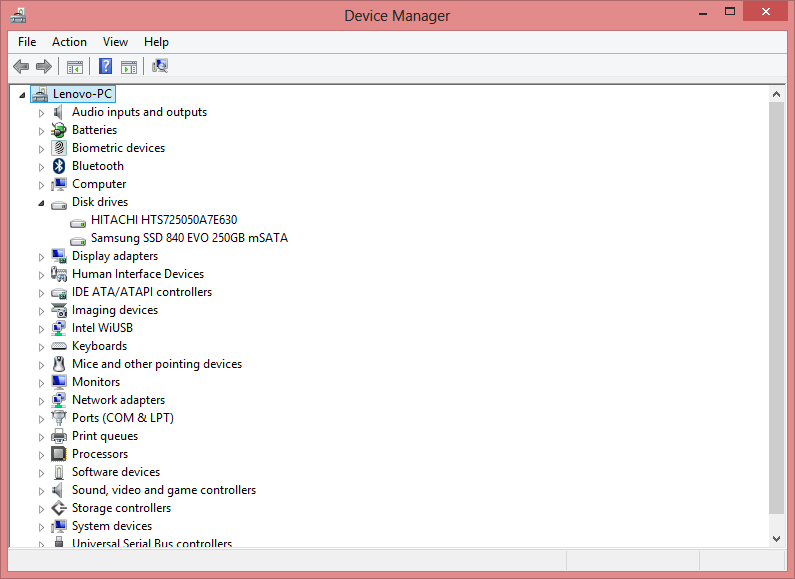
Task: Click the Forward arrow toolbar icon
Action: pyautogui.click(x=44, y=66)
